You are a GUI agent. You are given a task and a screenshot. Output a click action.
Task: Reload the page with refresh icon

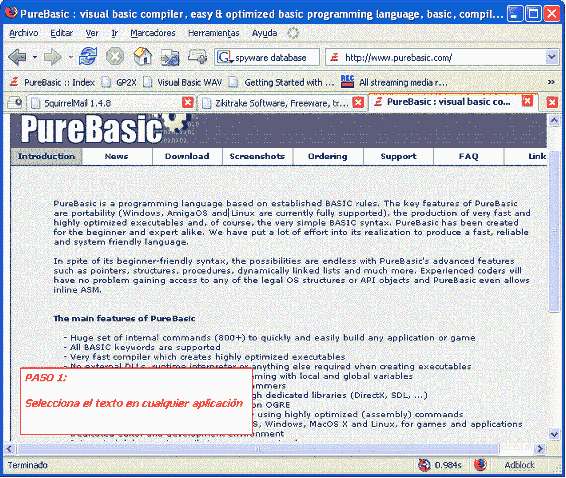88,56
